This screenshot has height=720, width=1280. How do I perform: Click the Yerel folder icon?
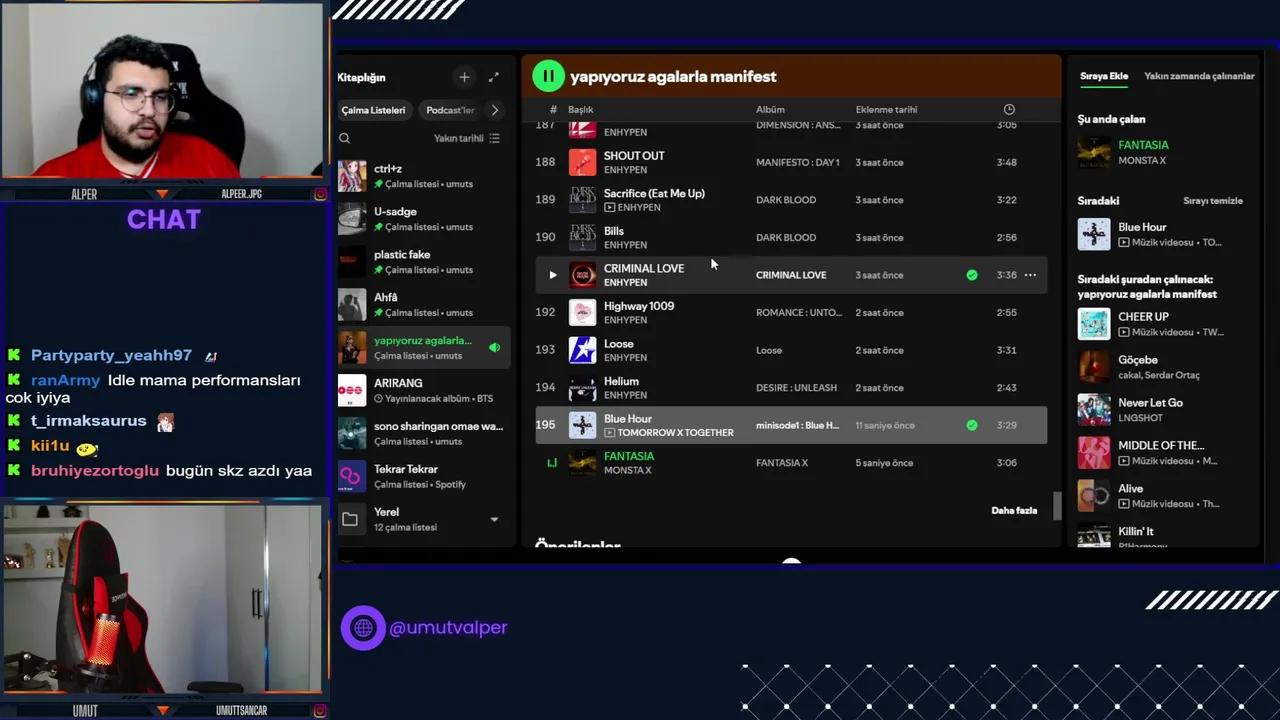click(x=350, y=519)
